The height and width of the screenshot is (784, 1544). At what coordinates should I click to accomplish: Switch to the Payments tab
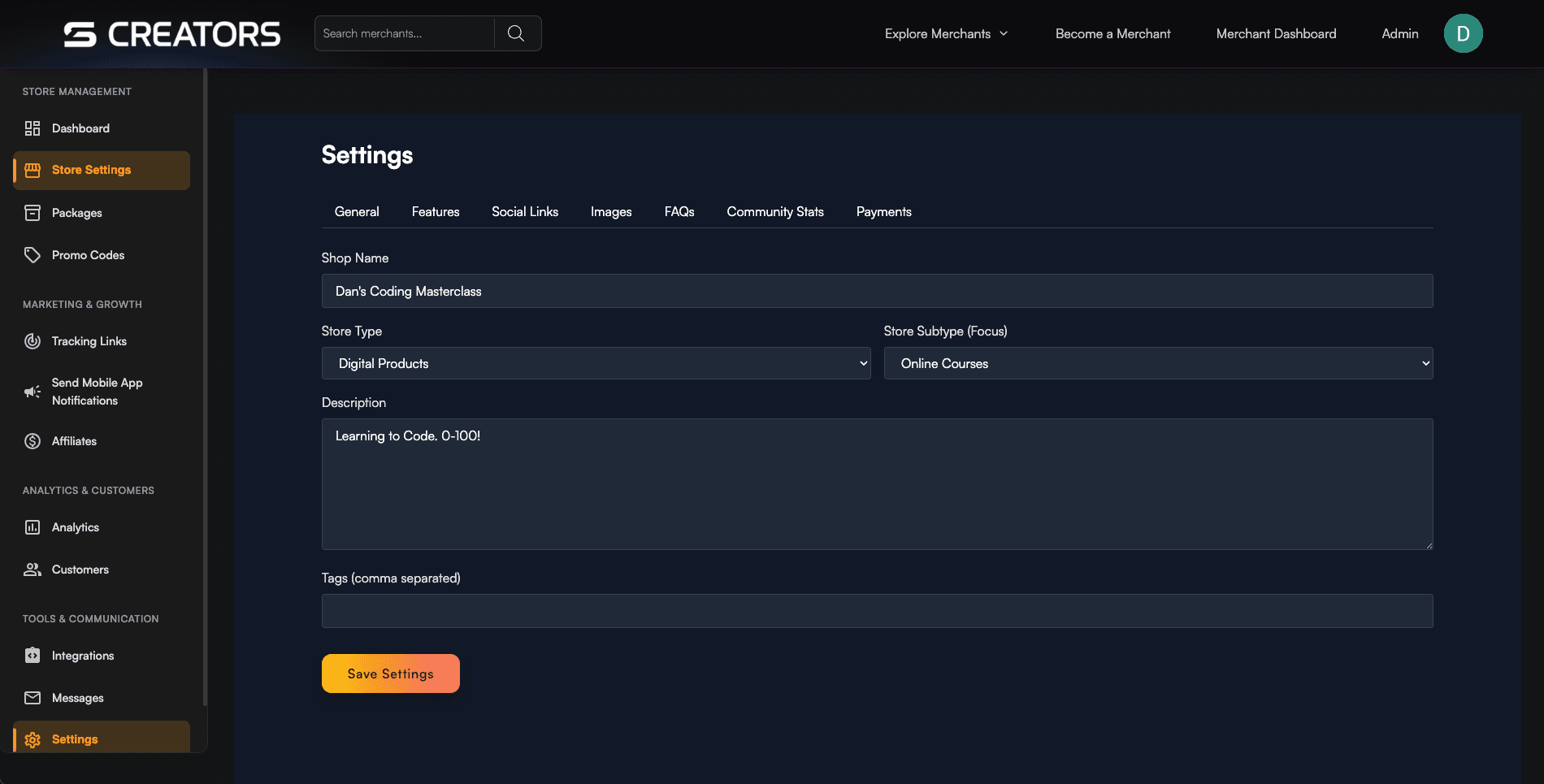click(x=883, y=211)
